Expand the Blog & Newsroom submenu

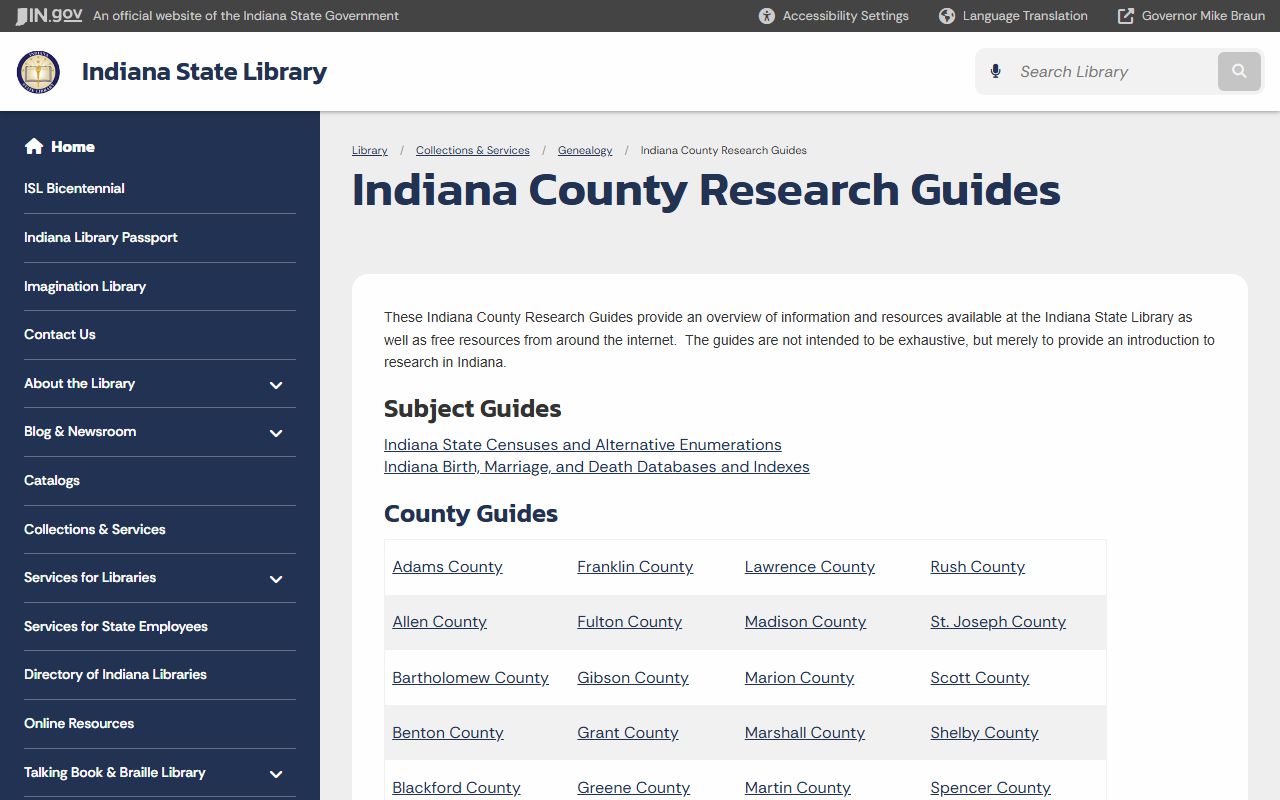276,433
